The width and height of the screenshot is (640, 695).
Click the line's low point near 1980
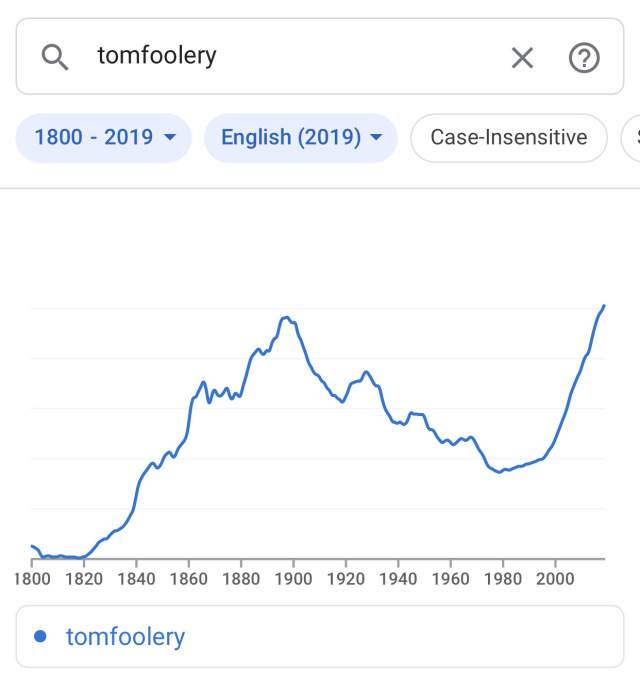(500, 471)
